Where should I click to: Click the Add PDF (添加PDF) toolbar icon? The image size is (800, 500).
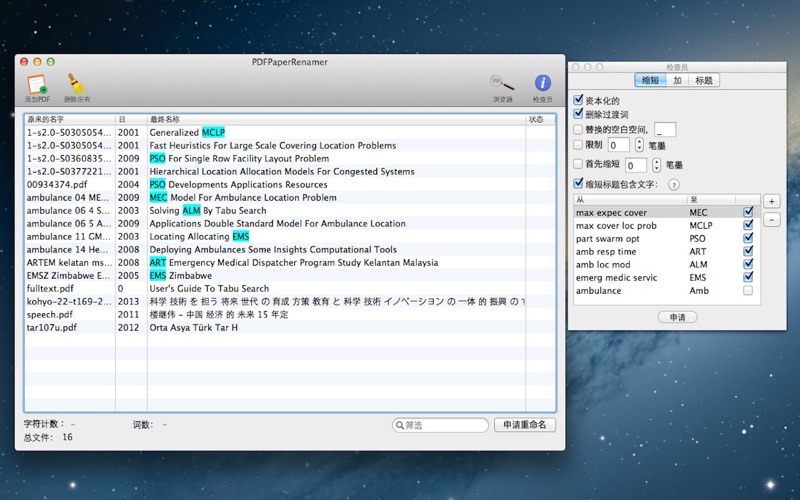point(37,85)
